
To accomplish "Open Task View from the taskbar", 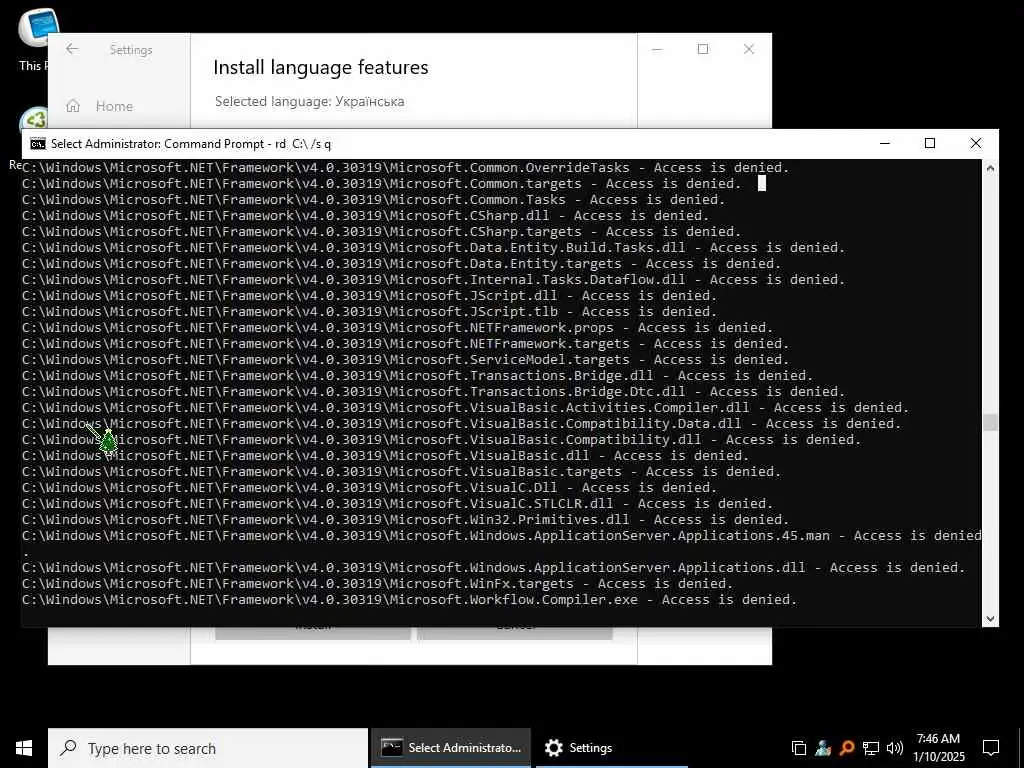I will 798,748.
